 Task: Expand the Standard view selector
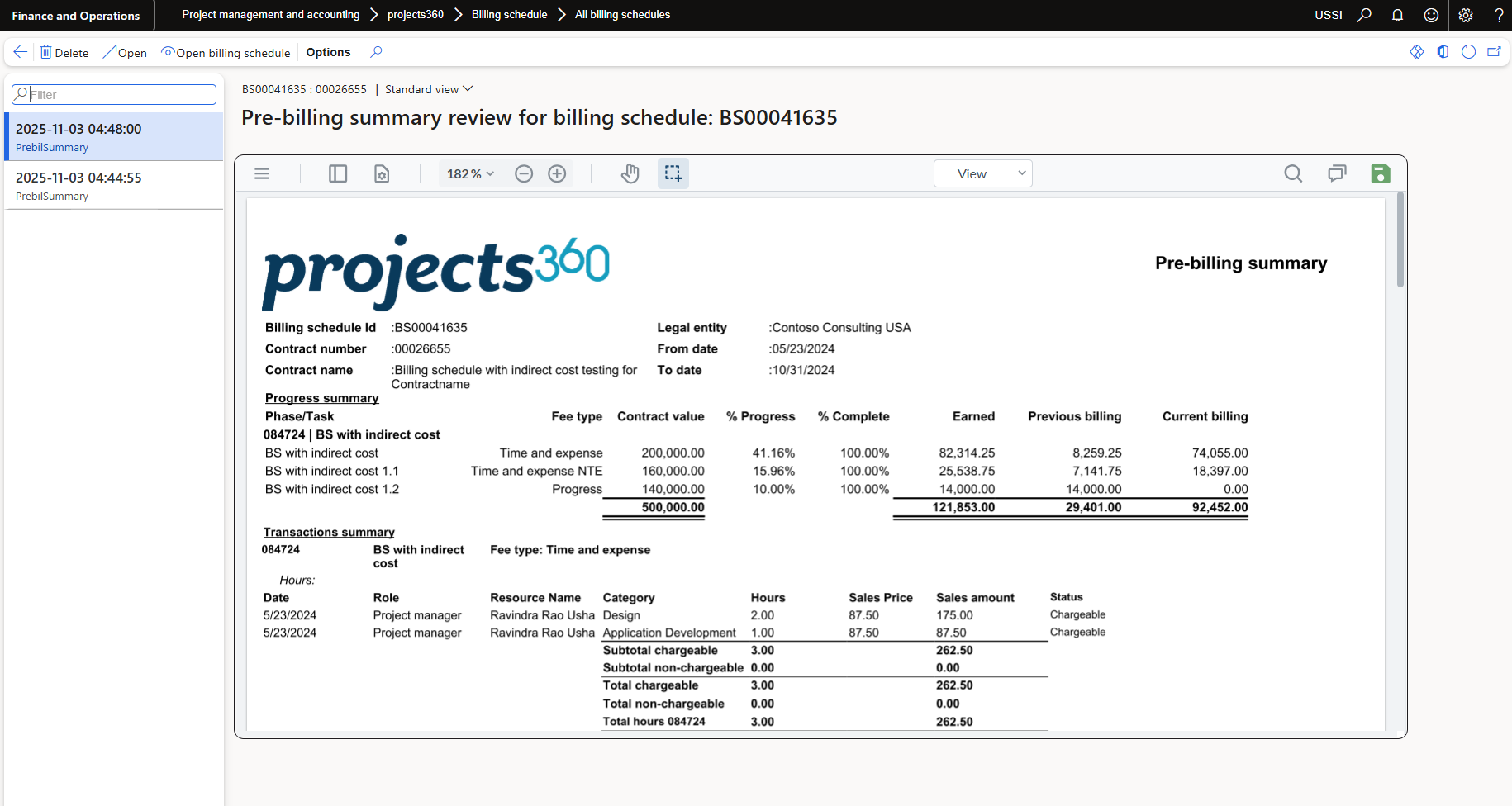pyautogui.click(x=429, y=89)
